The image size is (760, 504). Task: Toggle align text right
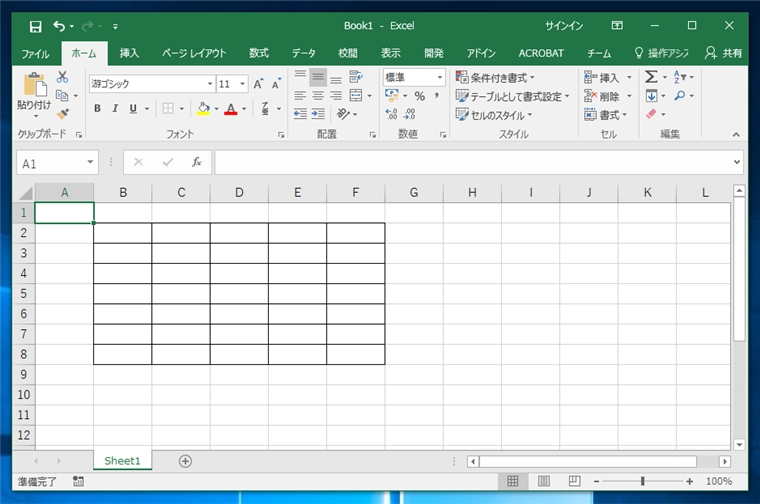336,95
